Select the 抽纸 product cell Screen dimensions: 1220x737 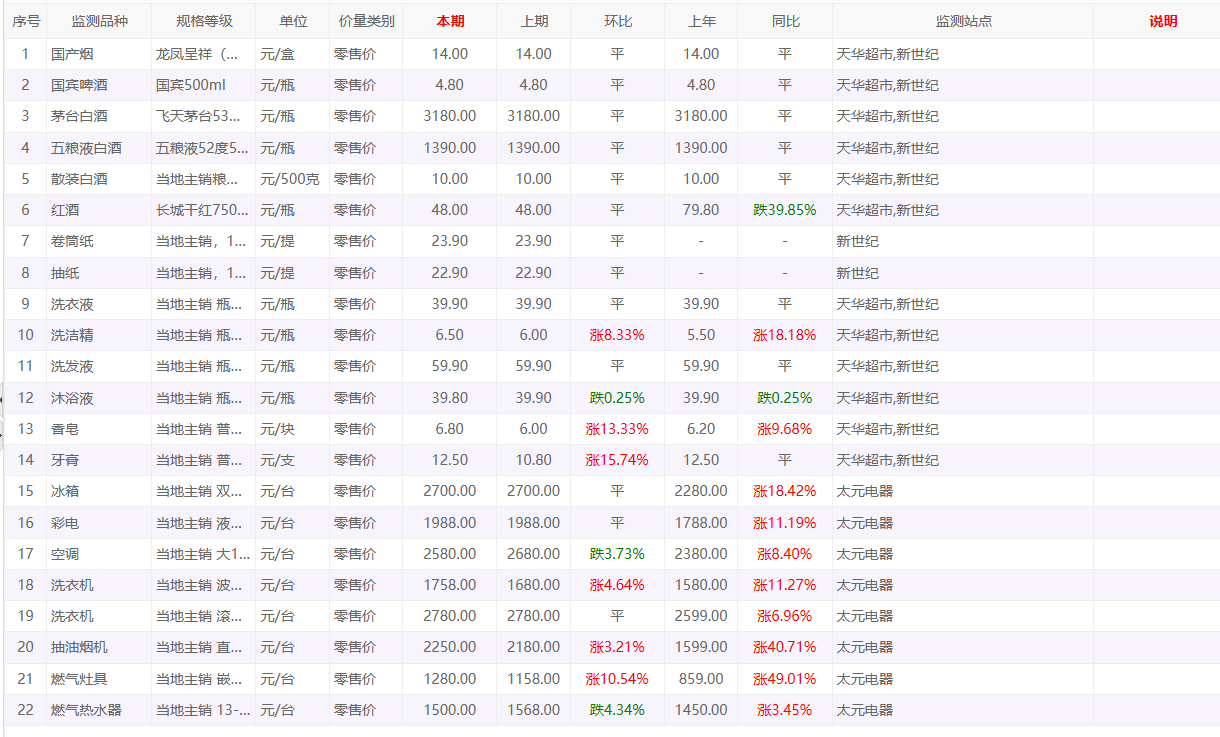pos(99,273)
